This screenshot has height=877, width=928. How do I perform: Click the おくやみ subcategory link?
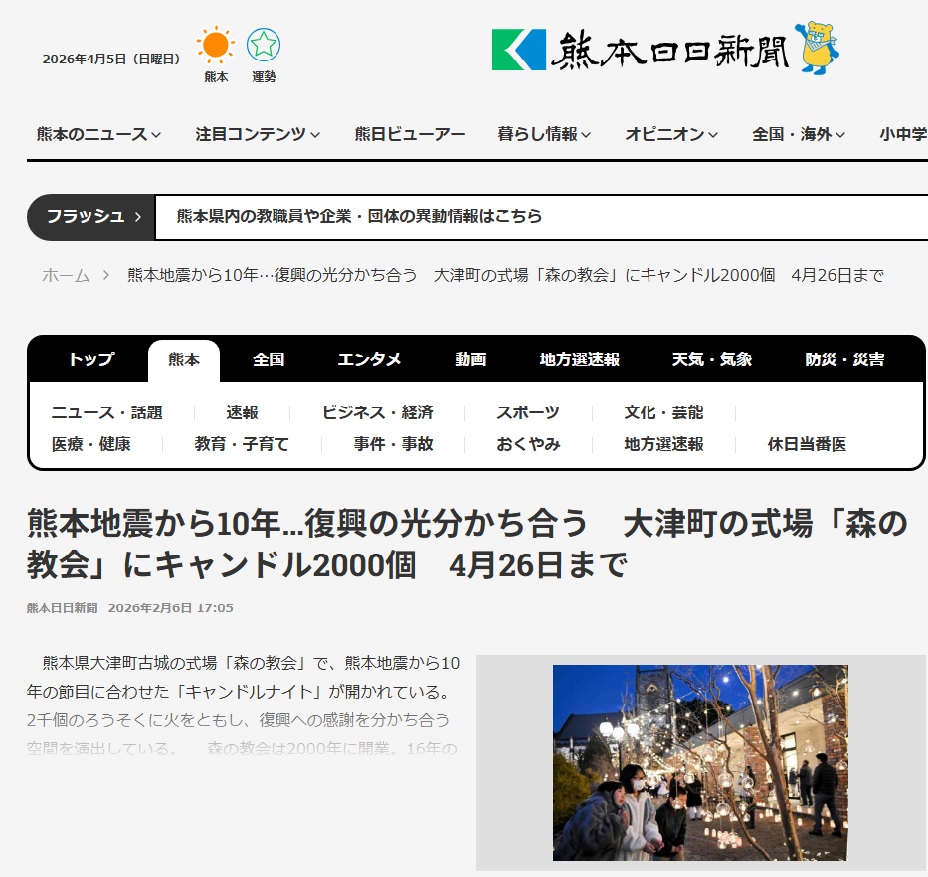[x=528, y=444]
